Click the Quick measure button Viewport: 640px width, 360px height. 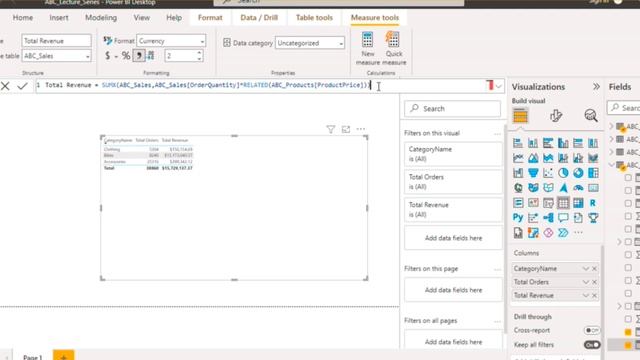pyautogui.click(x=394, y=48)
